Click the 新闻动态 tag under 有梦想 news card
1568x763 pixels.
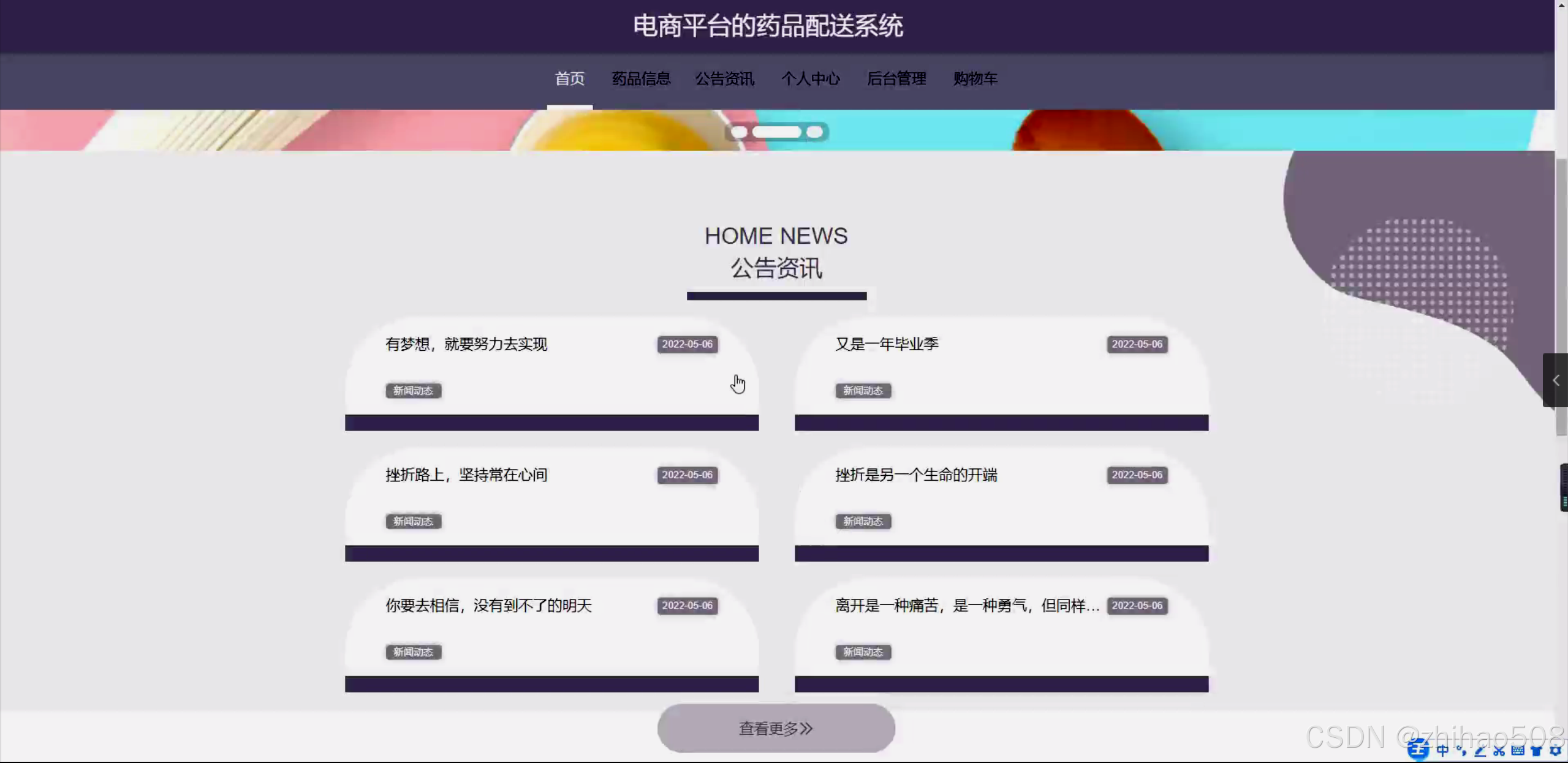(x=413, y=391)
